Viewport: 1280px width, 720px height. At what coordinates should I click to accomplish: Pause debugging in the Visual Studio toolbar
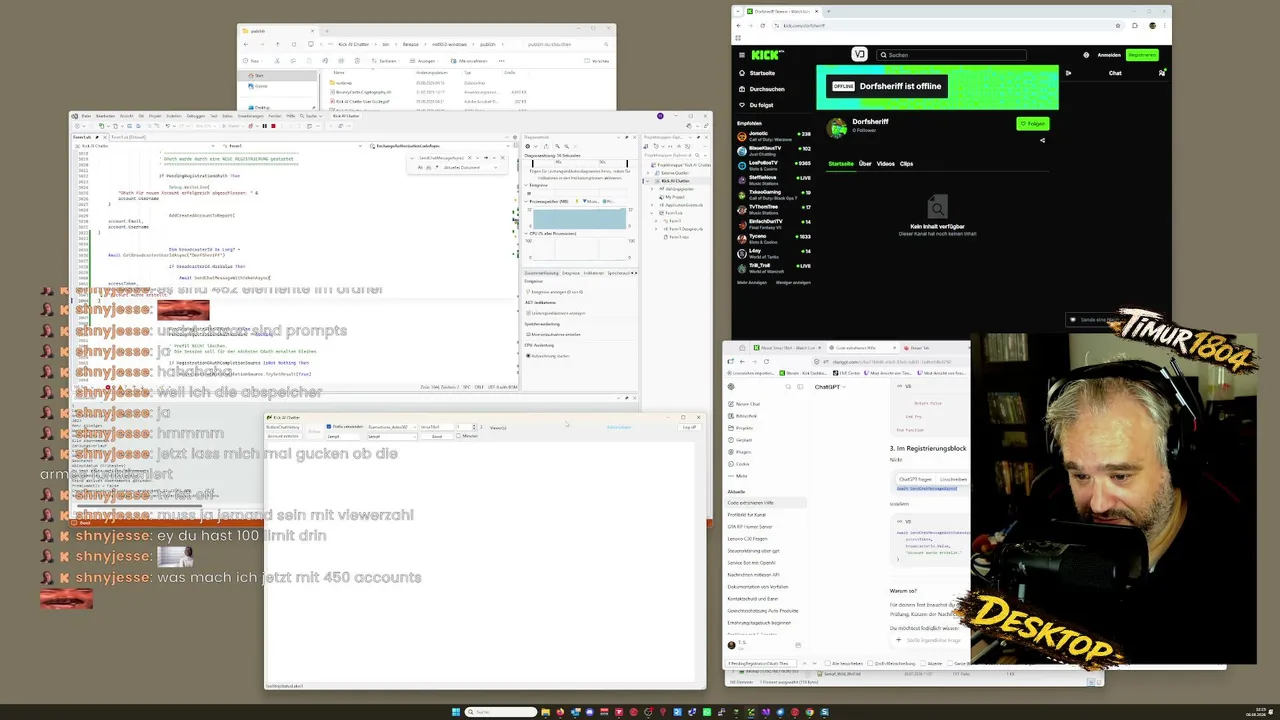tap(264, 126)
